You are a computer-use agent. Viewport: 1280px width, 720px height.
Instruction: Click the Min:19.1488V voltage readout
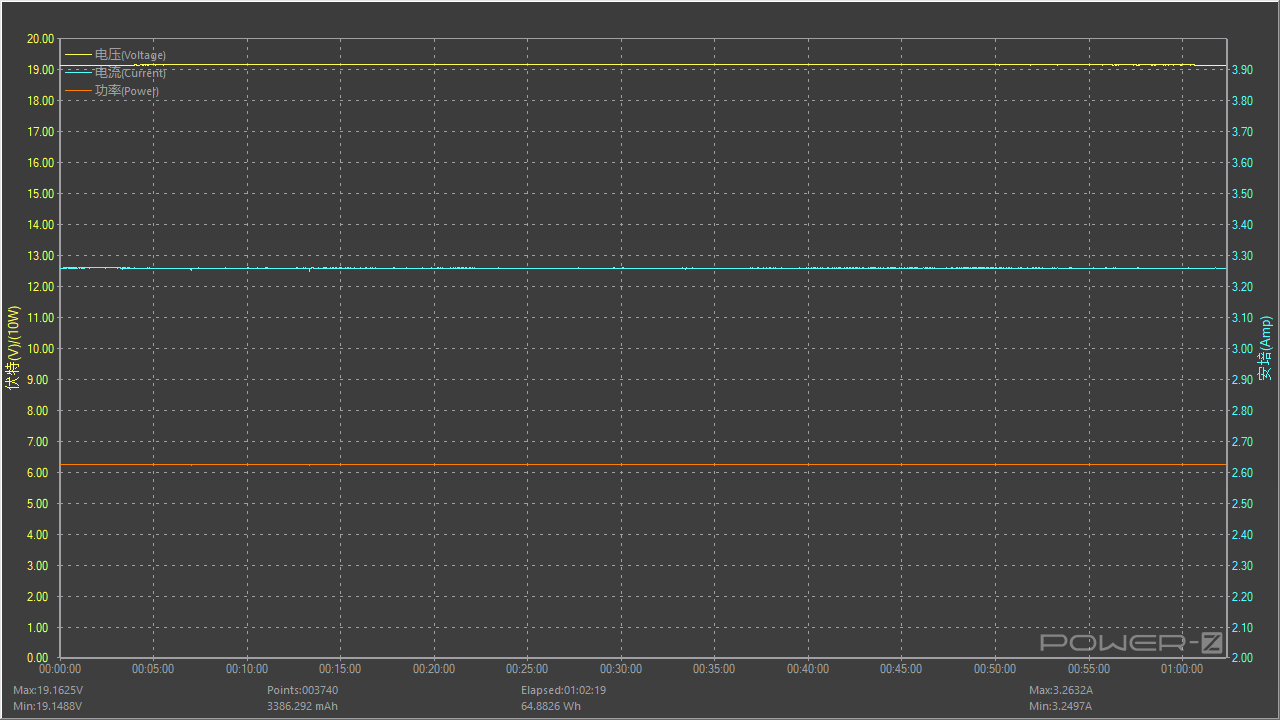48,706
